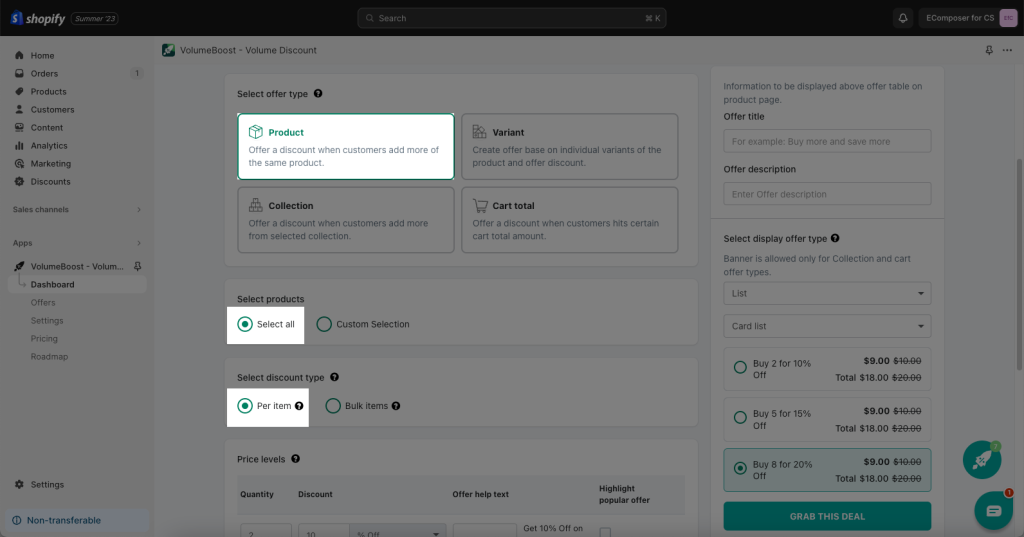
Task: Tick the Highlight popular offer checkbox
Action: point(605,532)
